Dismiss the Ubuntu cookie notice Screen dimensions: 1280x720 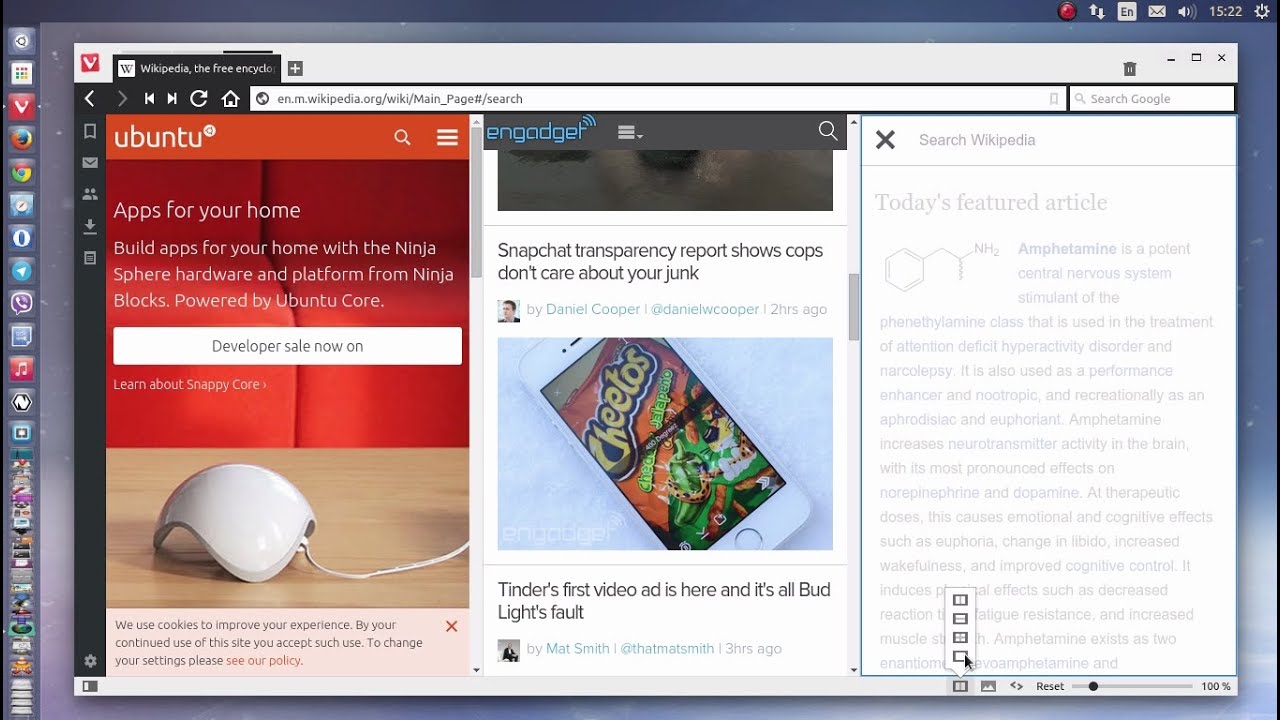click(x=451, y=626)
